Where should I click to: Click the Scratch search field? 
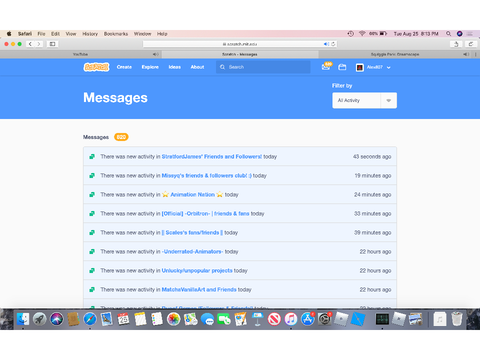pyautogui.click(x=263, y=67)
